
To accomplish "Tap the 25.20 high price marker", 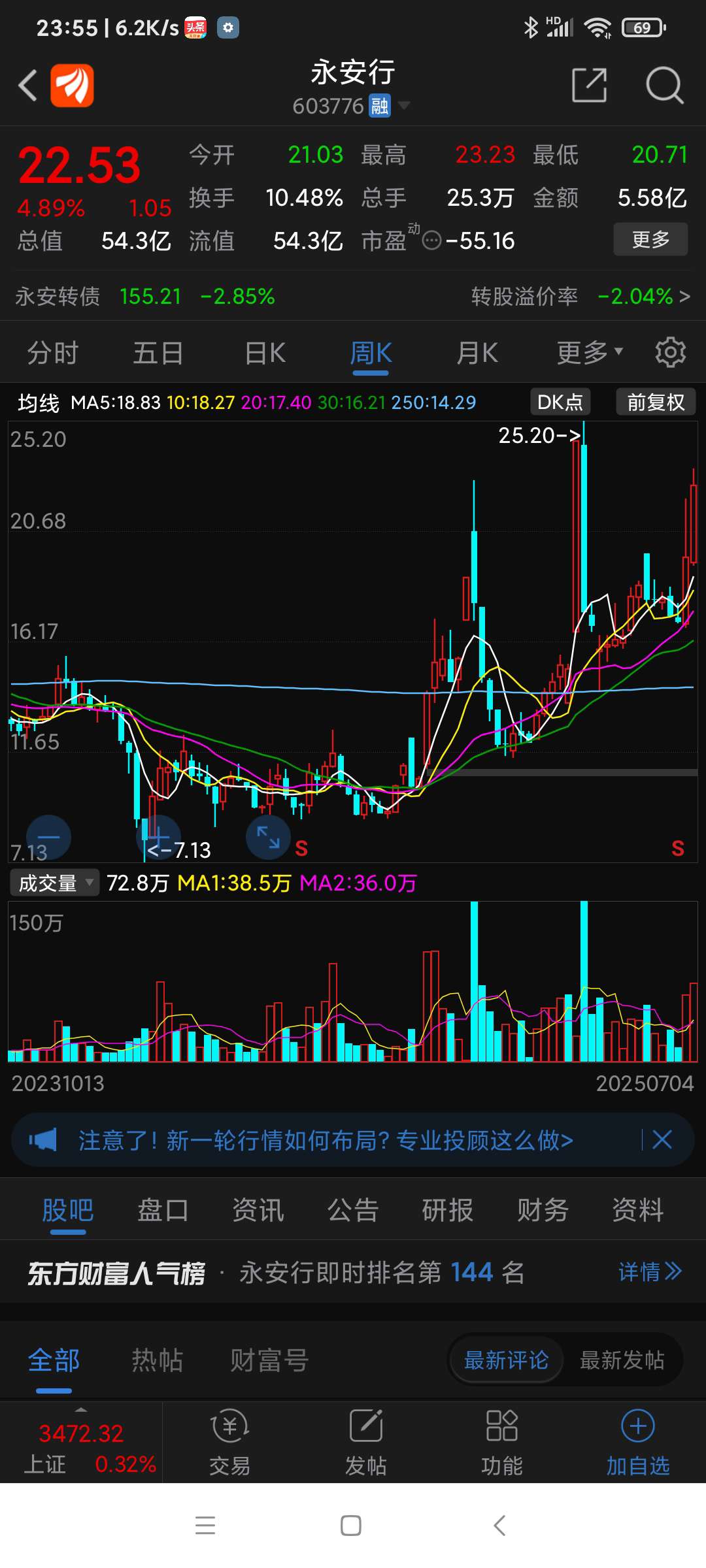I will [x=539, y=435].
